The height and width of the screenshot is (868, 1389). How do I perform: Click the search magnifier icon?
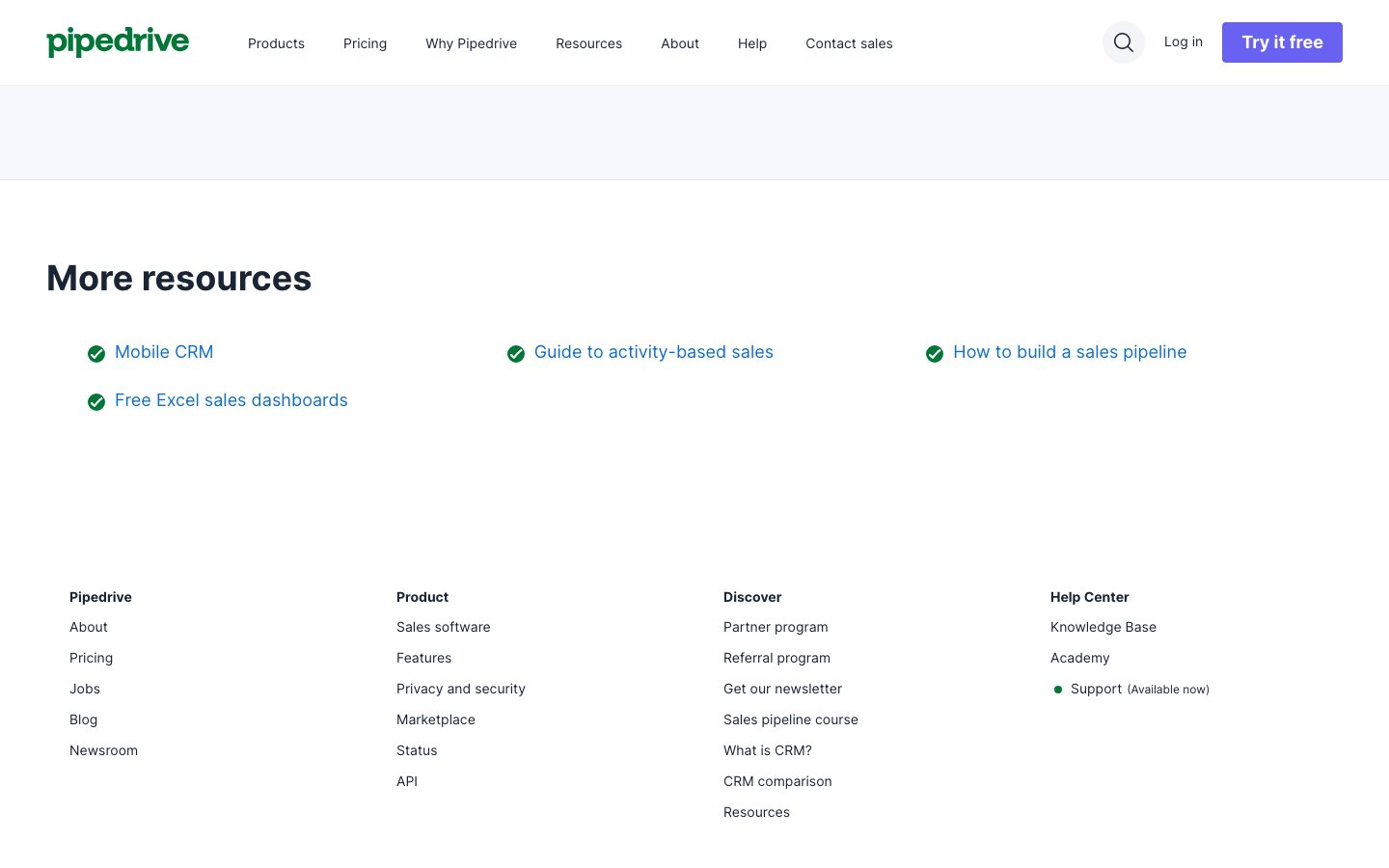(x=1123, y=42)
